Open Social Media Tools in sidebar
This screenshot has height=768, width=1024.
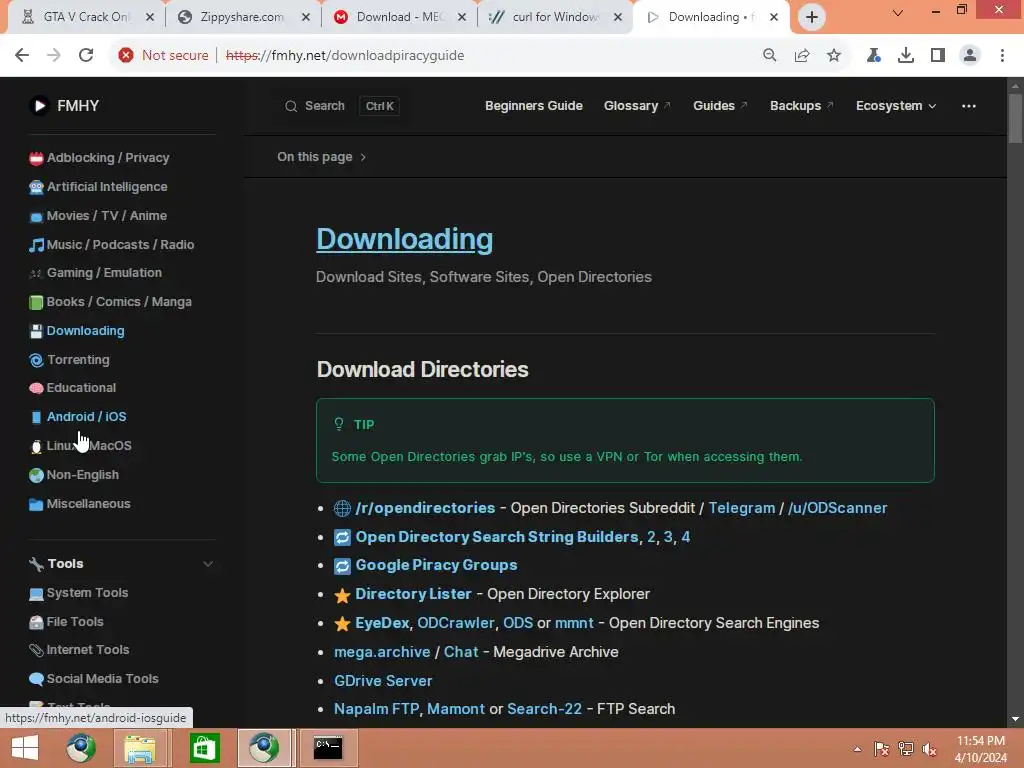click(x=93, y=679)
